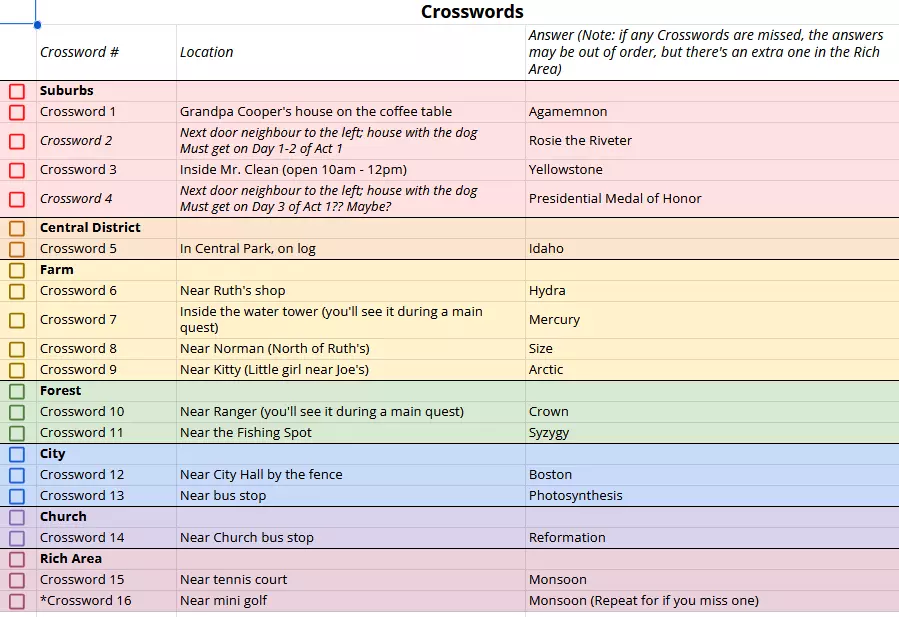899x617 pixels.
Task: Toggle the Crossword 3 checkbox
Action: 17,170
